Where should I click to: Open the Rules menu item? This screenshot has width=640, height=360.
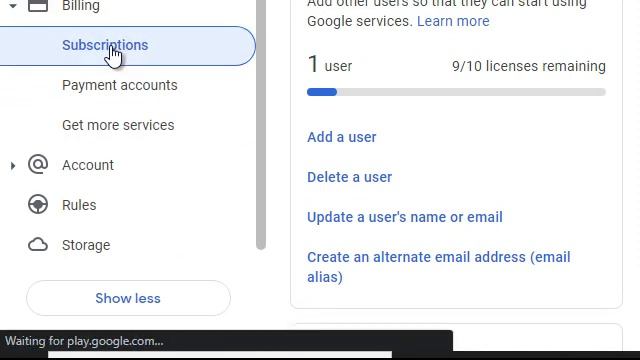tap(79, 205)
